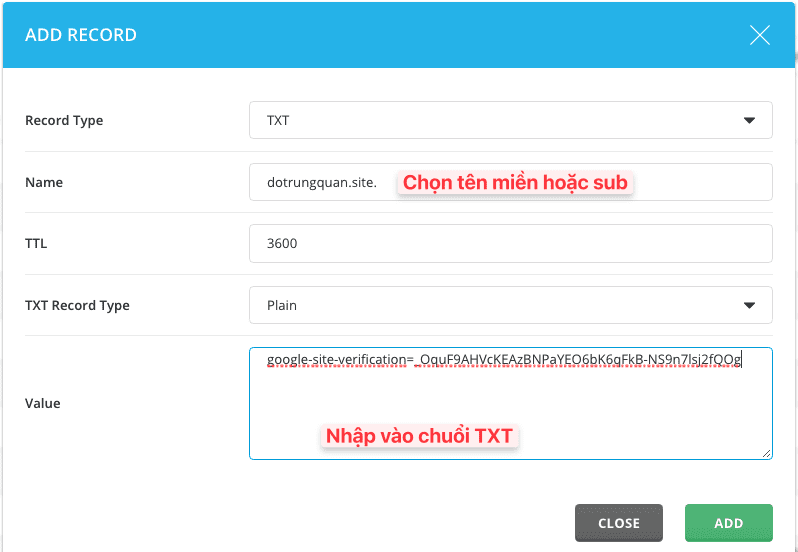Open the Record Type dropdown showing TXT
Viewport: 798px width, 552px height.
(500, 120)
